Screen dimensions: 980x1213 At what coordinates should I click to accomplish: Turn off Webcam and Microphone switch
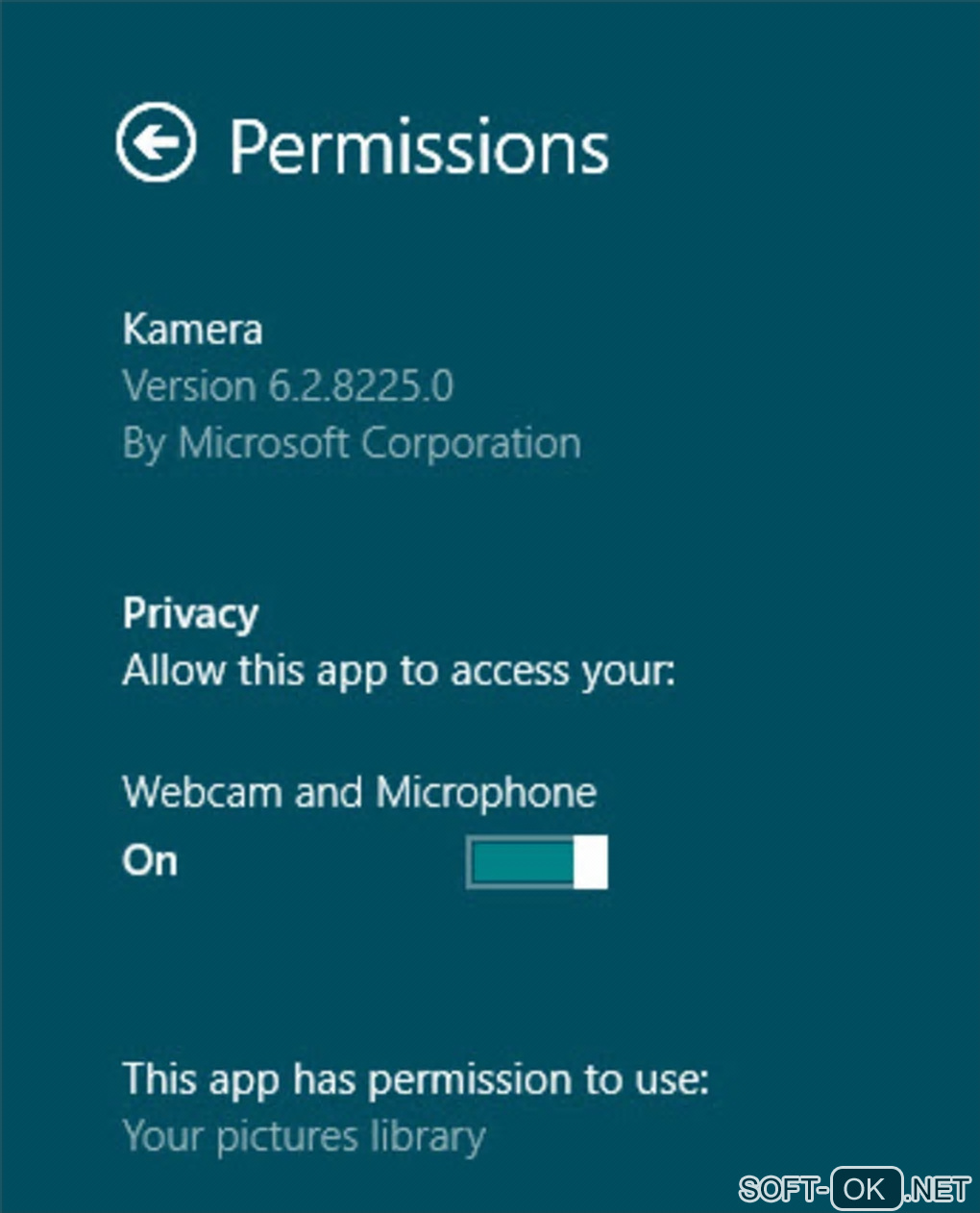pyautogui.click(x=536, y=861)
